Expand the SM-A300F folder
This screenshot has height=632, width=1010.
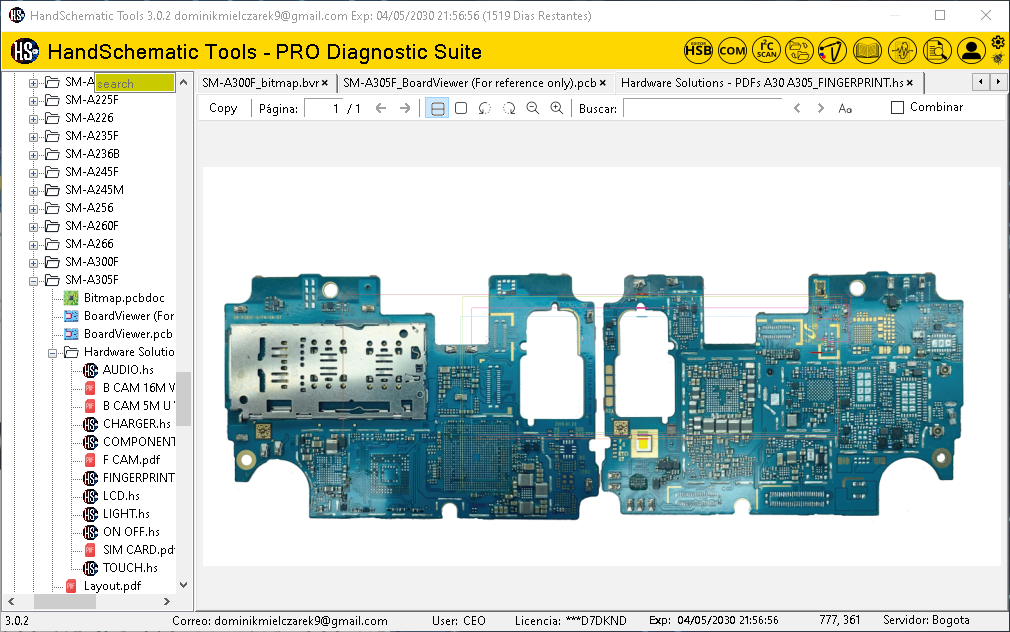coord(33,263)
